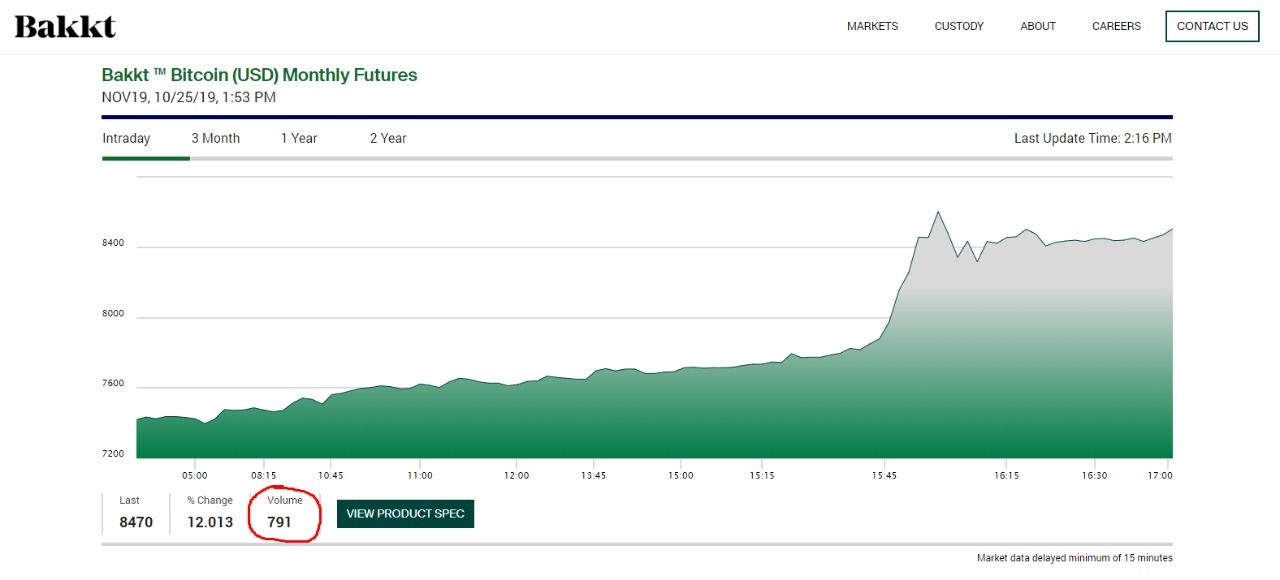Viewport: 1280px width, 580px height.
Task: Click the 15:00 x-axis time label
Action: tap(680, 475)
